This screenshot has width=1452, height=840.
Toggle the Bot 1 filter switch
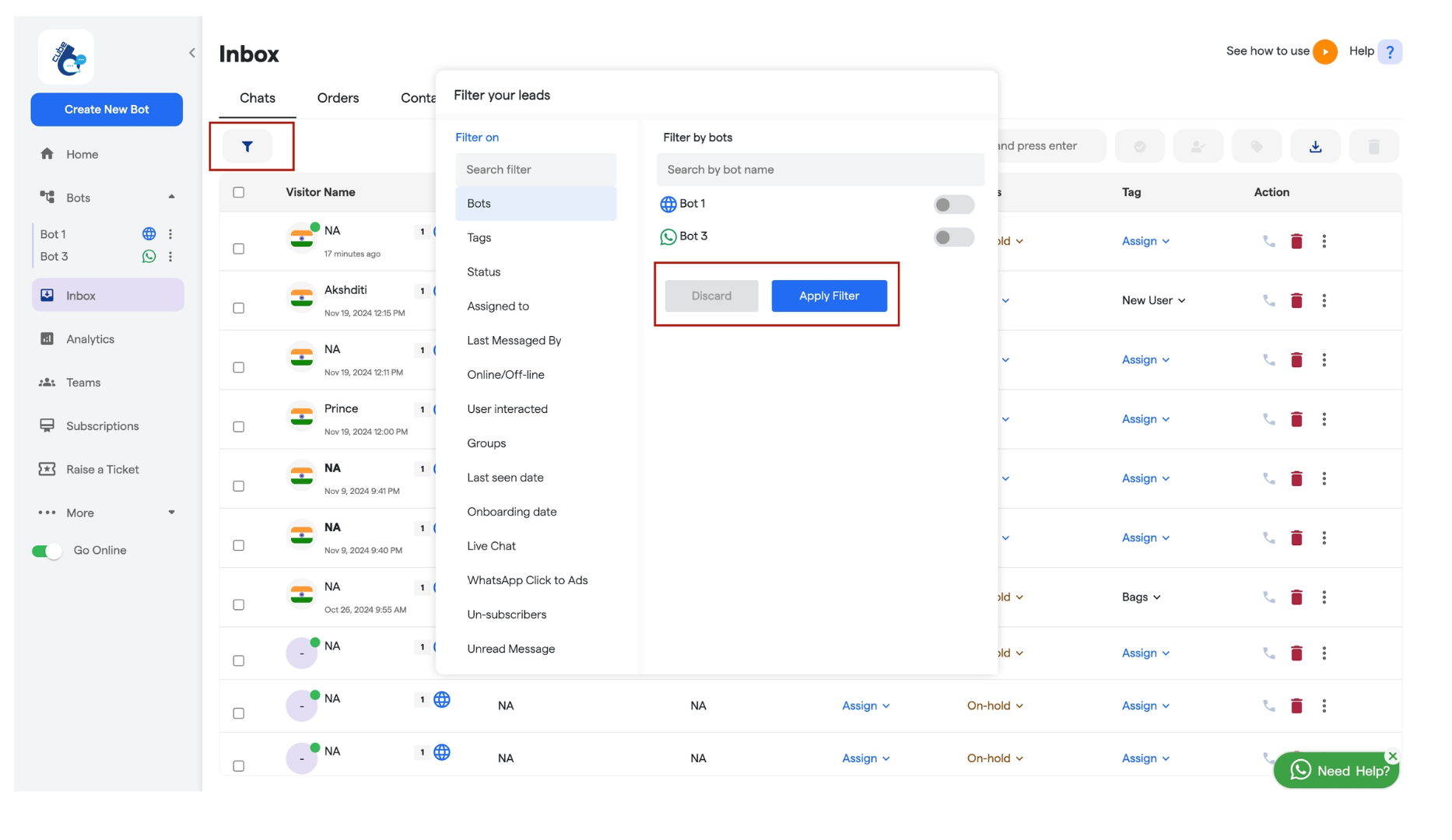coord(953,205)
